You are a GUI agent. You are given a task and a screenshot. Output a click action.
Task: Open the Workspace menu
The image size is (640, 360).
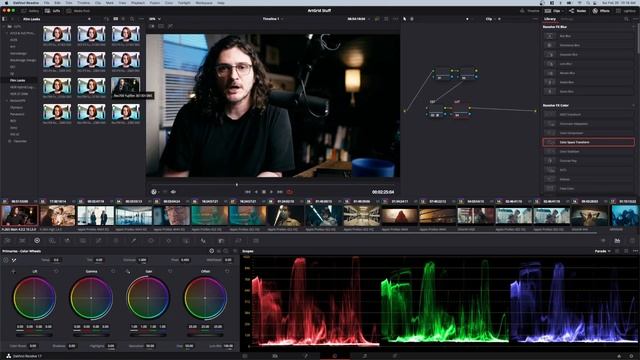(203, 2)
